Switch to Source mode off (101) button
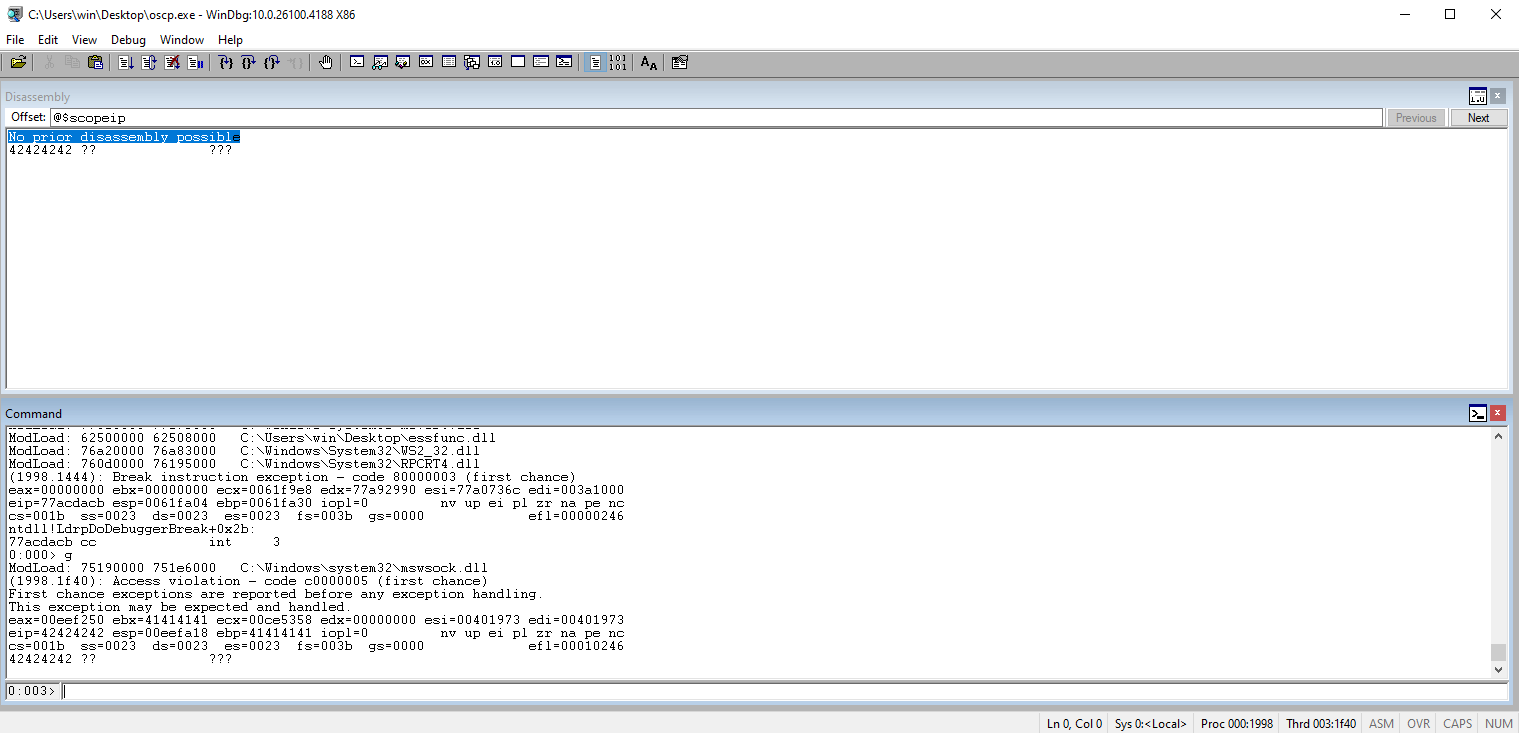The height and width of the screenshot is (733, 1519). point(618,63)
